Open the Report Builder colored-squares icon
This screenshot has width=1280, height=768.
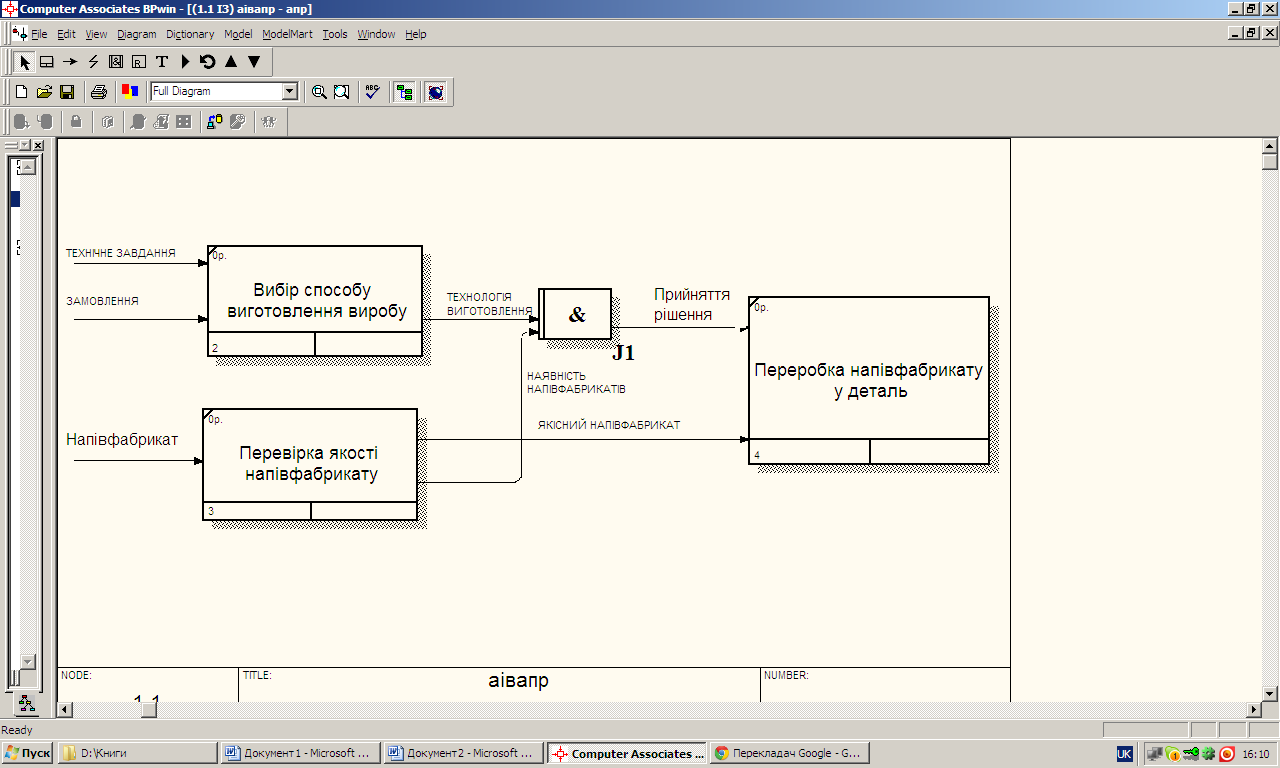click(x=129, y=92)
